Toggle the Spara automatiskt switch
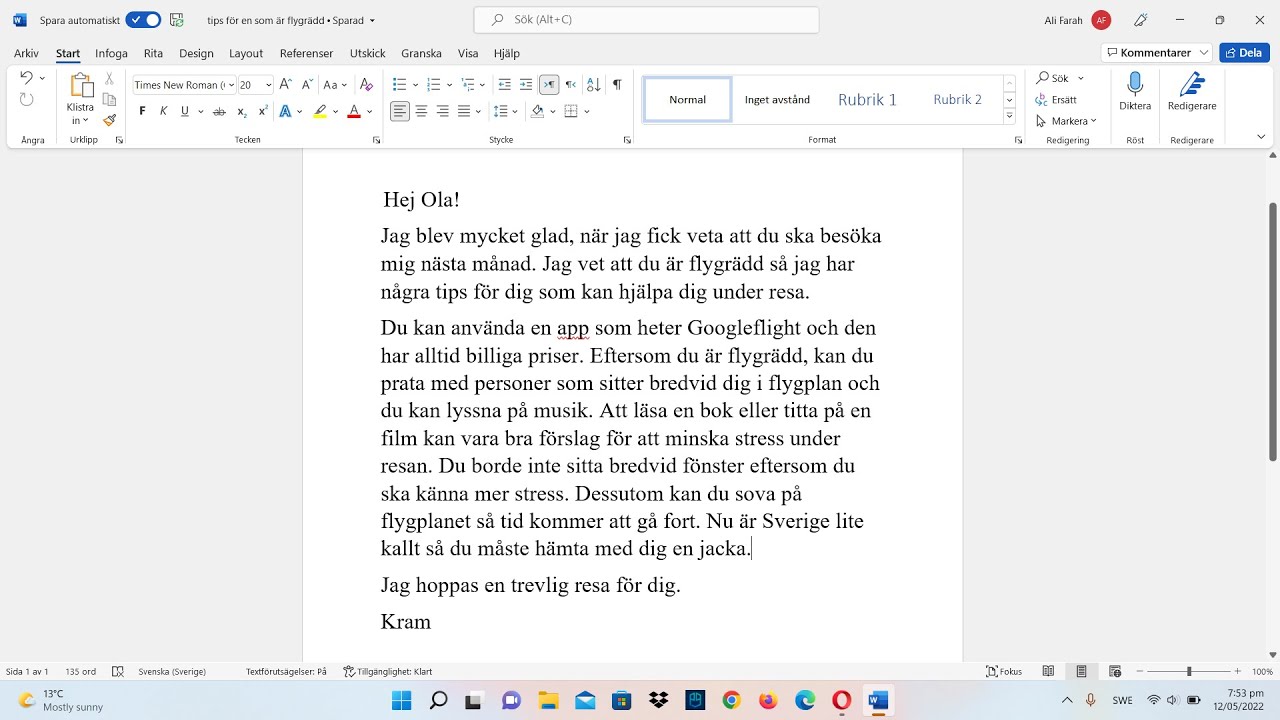Viewport: 1280px width, 720px height. coord(143,20)
